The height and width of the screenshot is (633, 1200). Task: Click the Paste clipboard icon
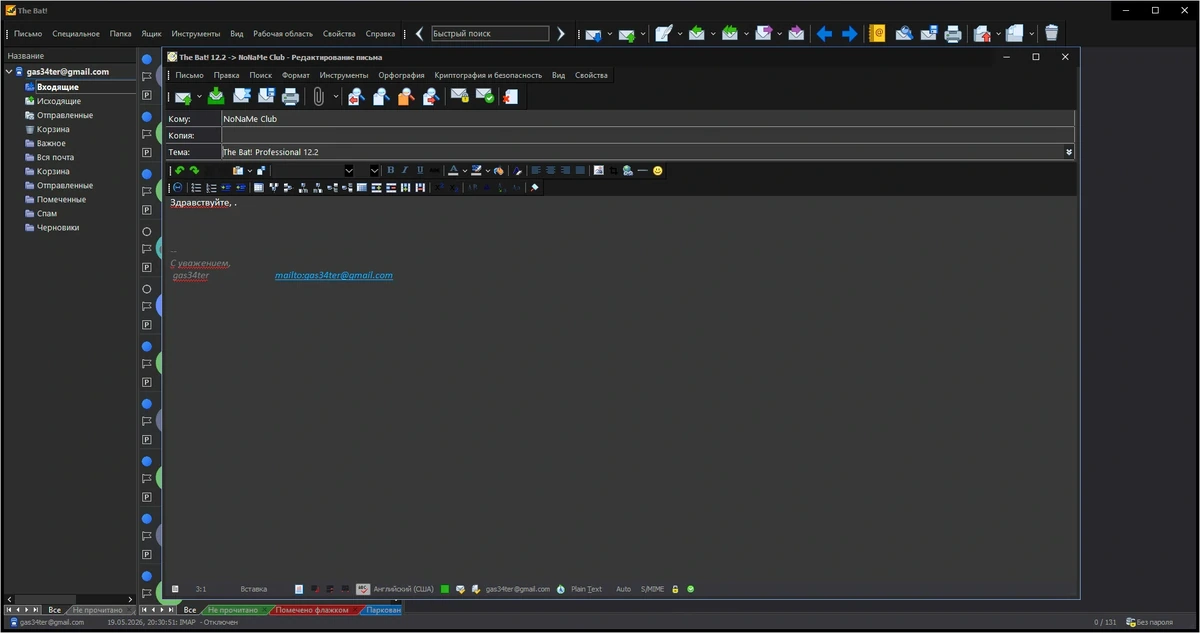238,170
